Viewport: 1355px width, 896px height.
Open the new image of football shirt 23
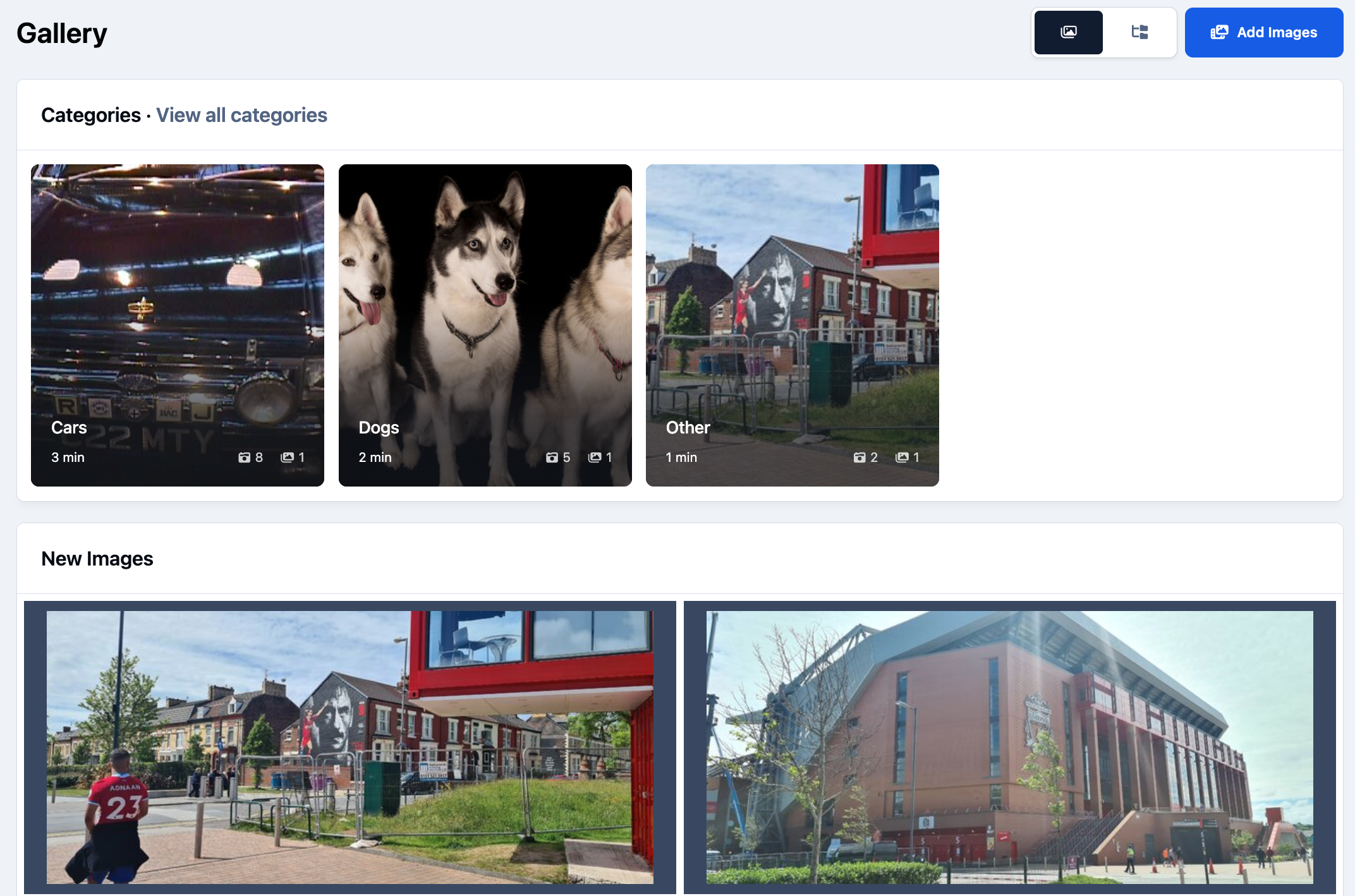(x=350, y=748)
